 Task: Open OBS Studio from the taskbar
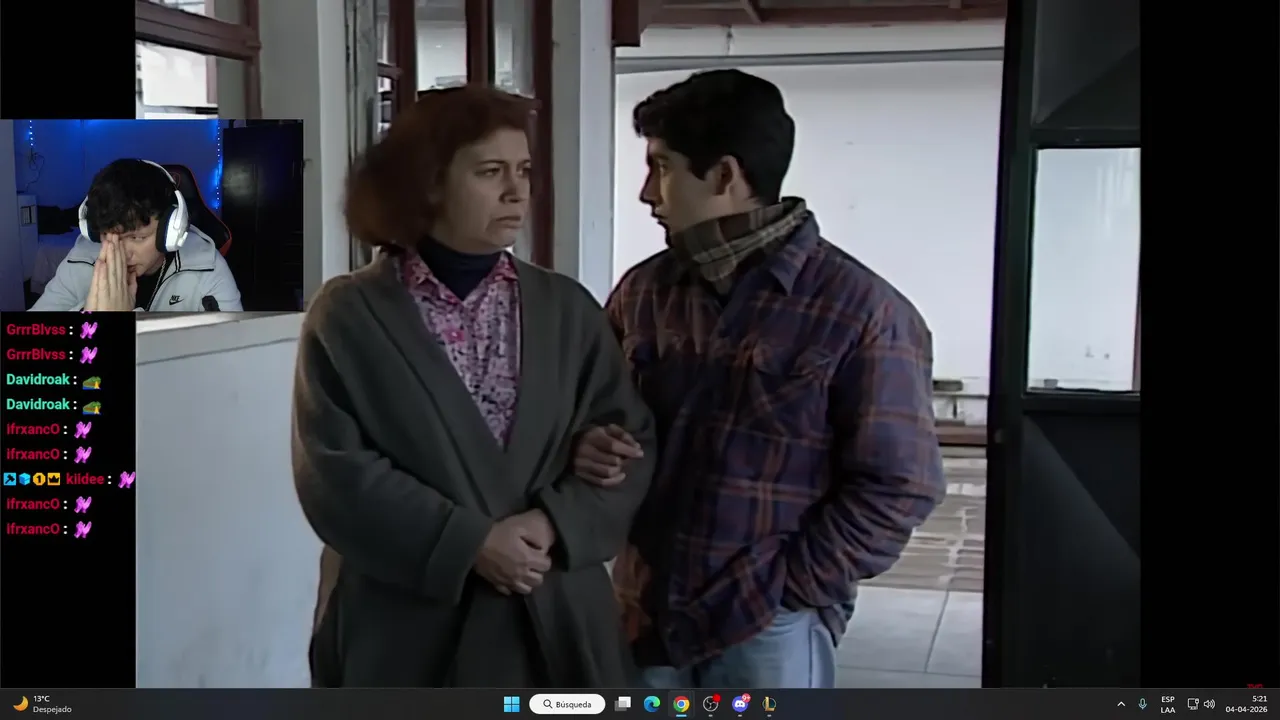coord(711,704)
